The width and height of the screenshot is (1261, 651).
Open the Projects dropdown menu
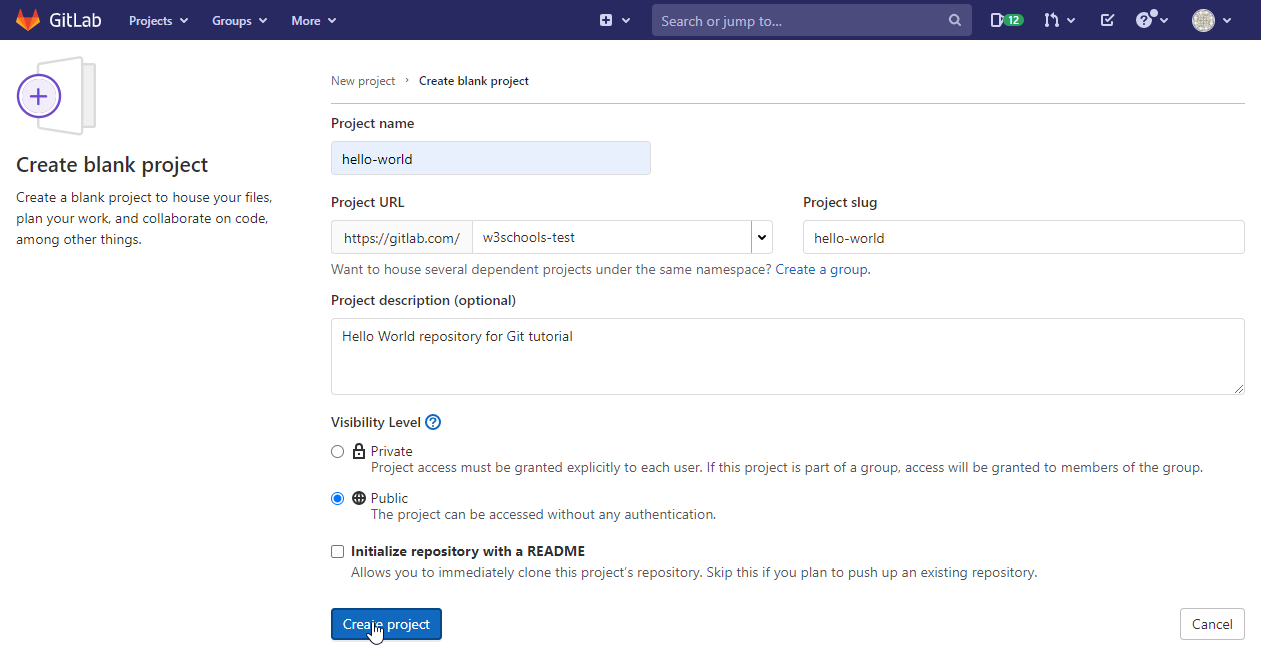(158, 20)
